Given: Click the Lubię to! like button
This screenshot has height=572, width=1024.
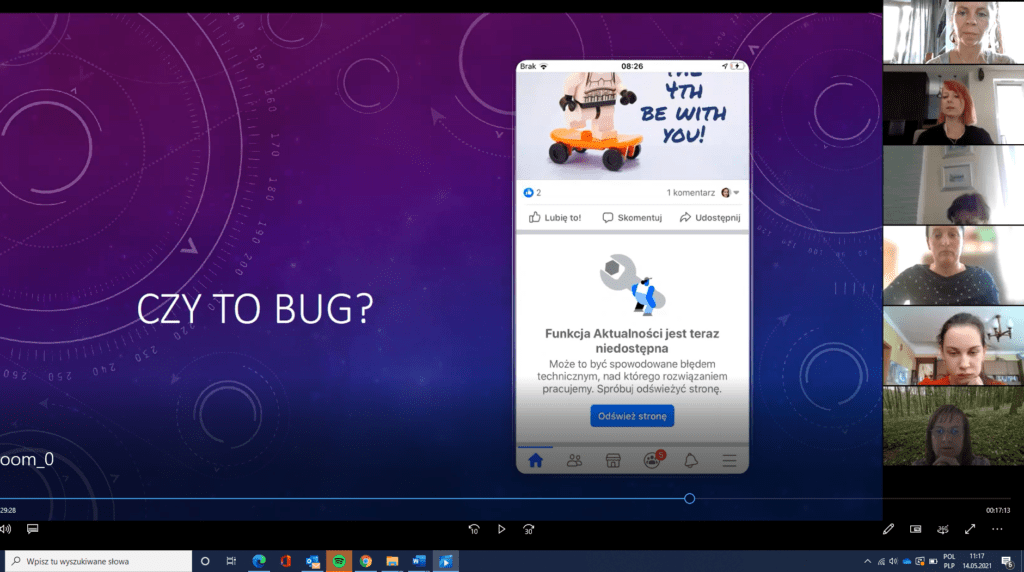Looking at the screenshot, I should coord(554,217).
